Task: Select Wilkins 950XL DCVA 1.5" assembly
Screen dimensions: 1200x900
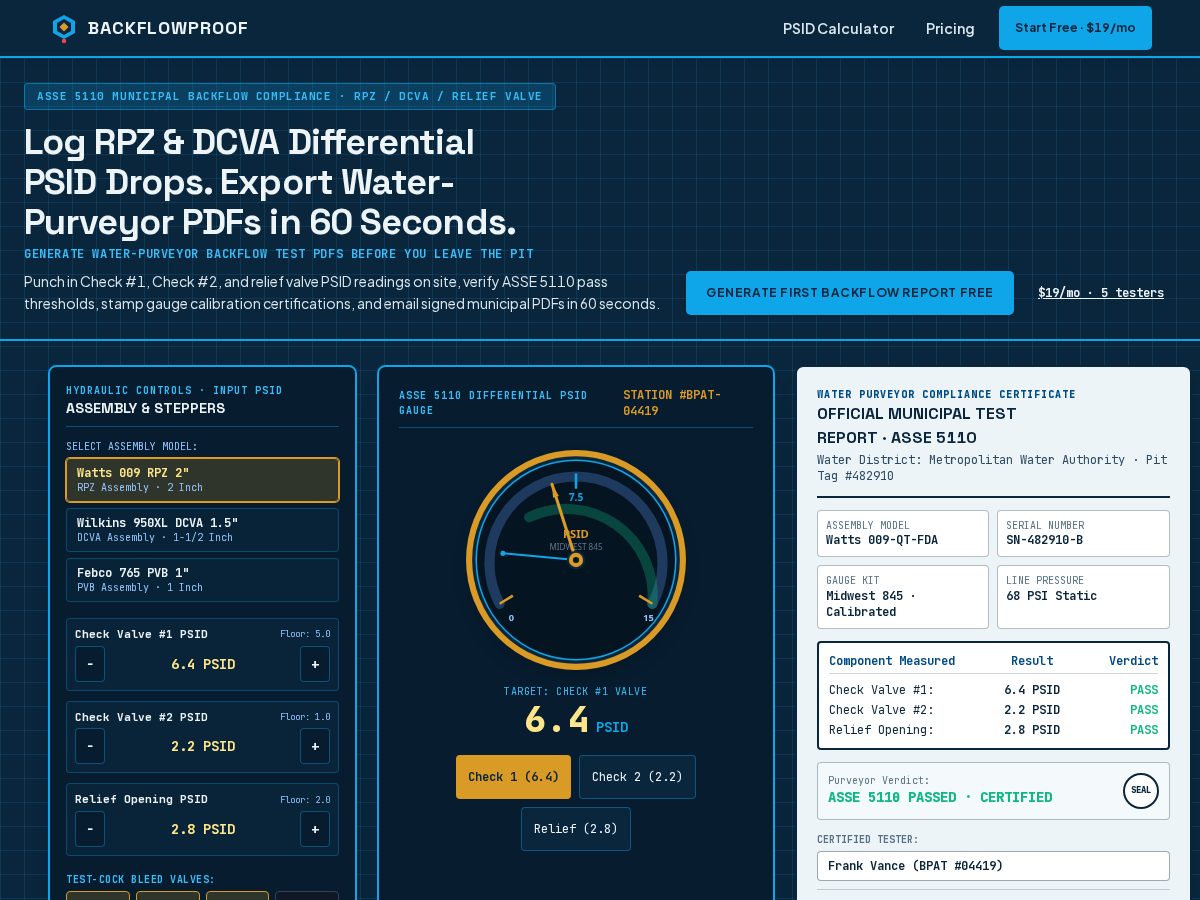Action: pyautogui.click(x=202, y=530)
